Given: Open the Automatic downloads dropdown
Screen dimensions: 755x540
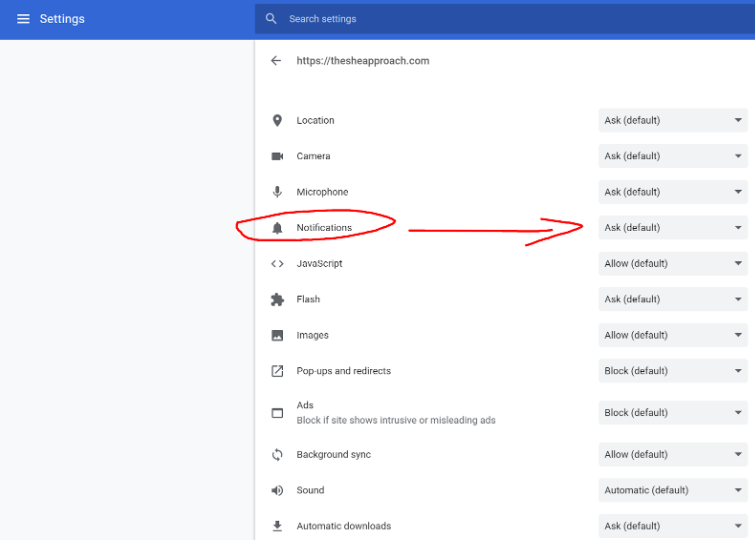Looking at the screenshot, I should point(673,526).
